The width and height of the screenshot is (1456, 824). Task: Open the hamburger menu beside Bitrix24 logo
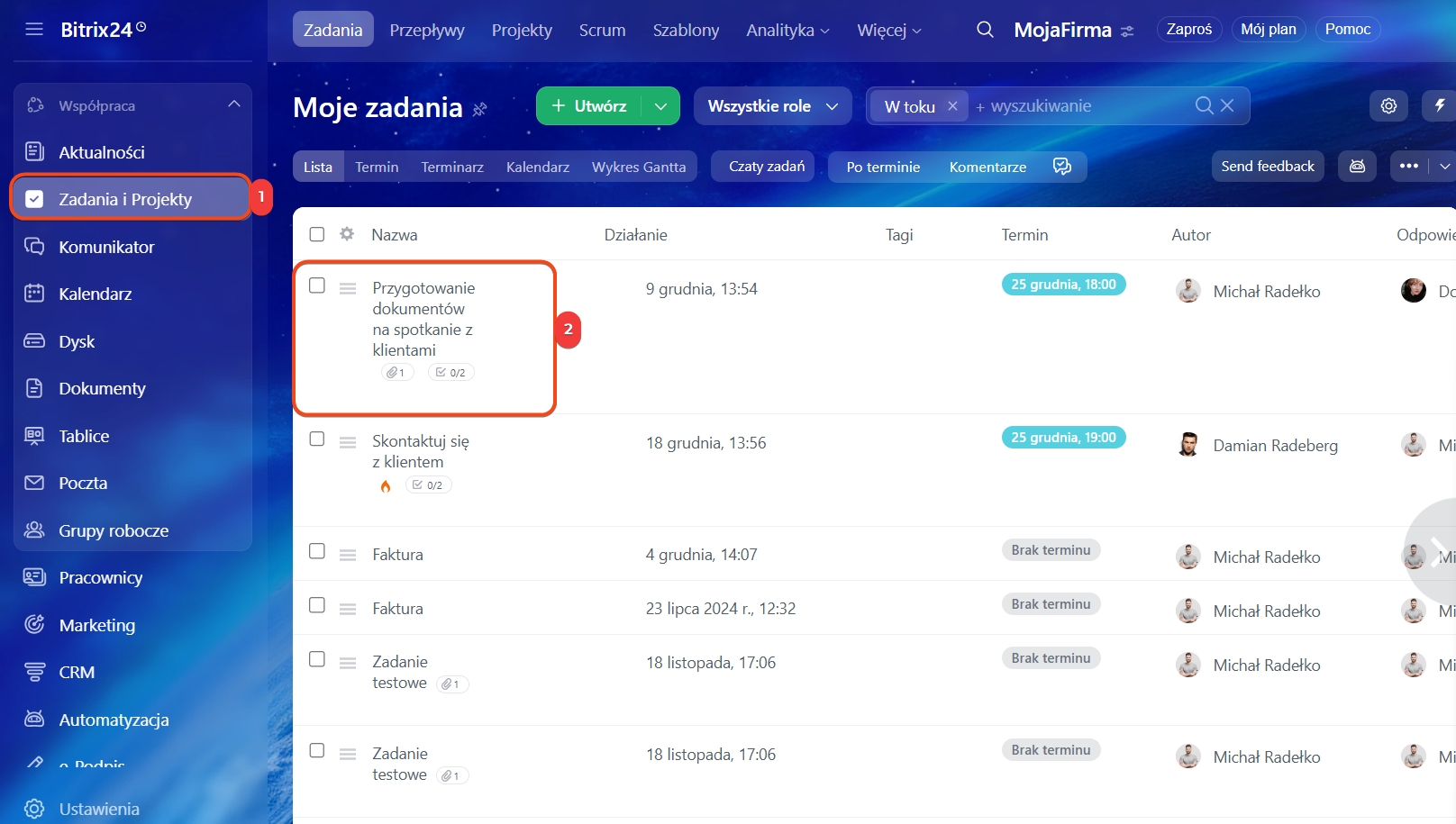point(34,30)
